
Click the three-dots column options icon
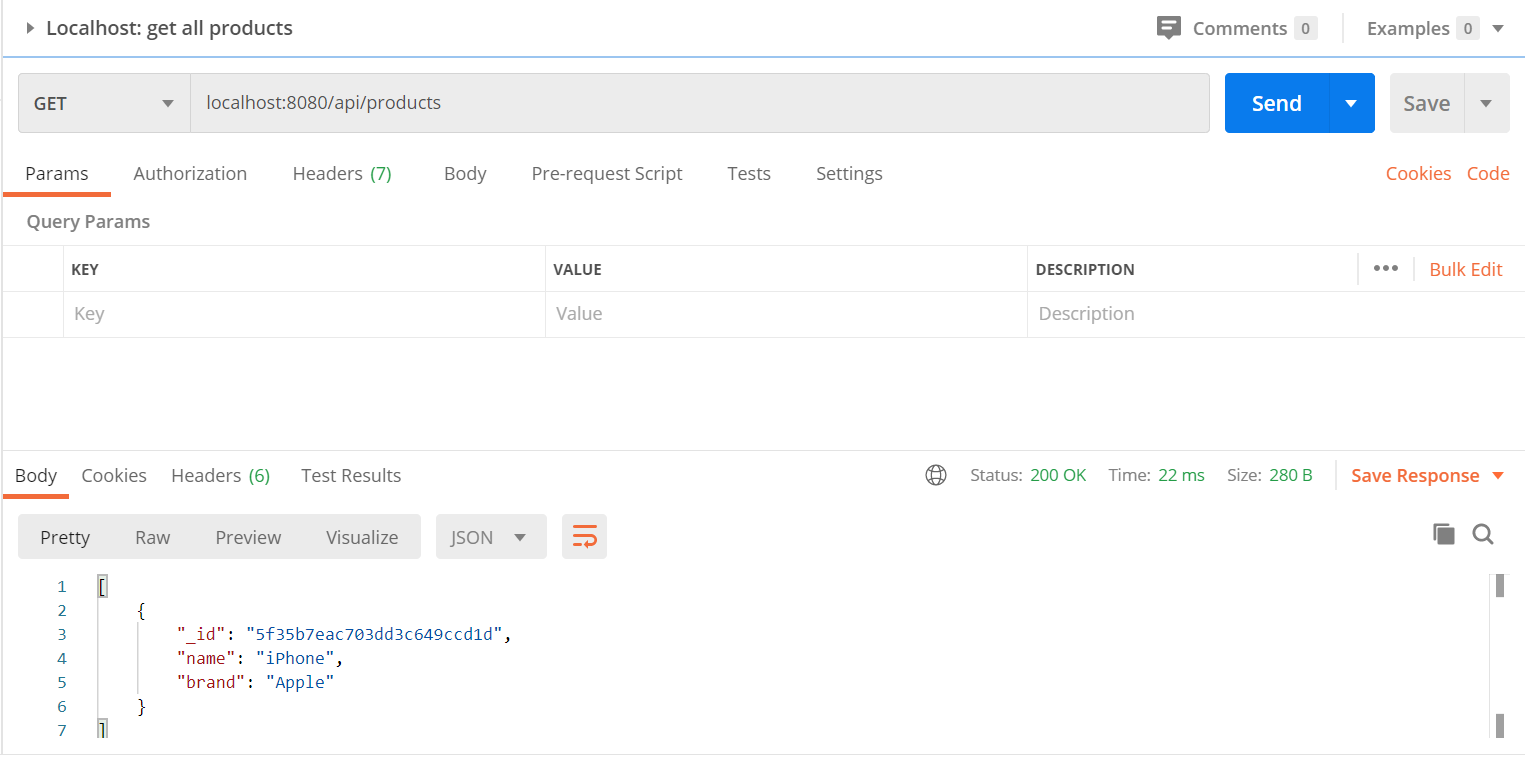point(1386,268)
